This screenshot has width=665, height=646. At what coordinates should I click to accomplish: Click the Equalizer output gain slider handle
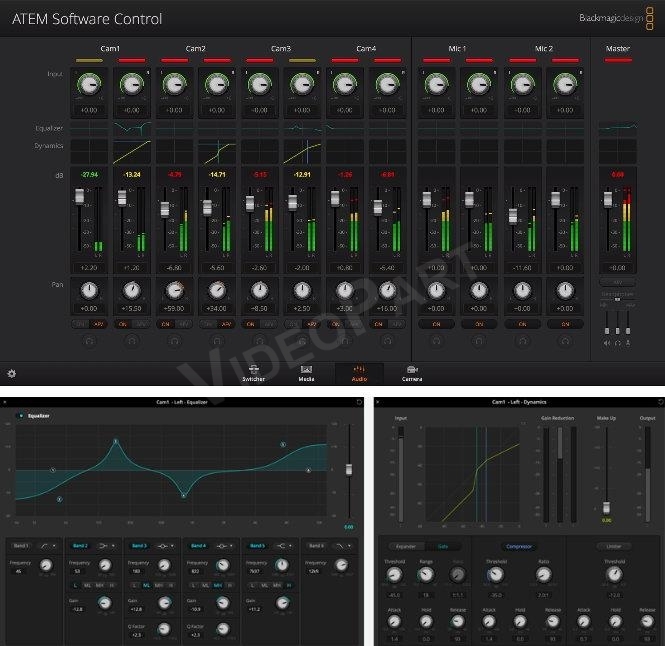pyautogui.click(x=349, y=470)
